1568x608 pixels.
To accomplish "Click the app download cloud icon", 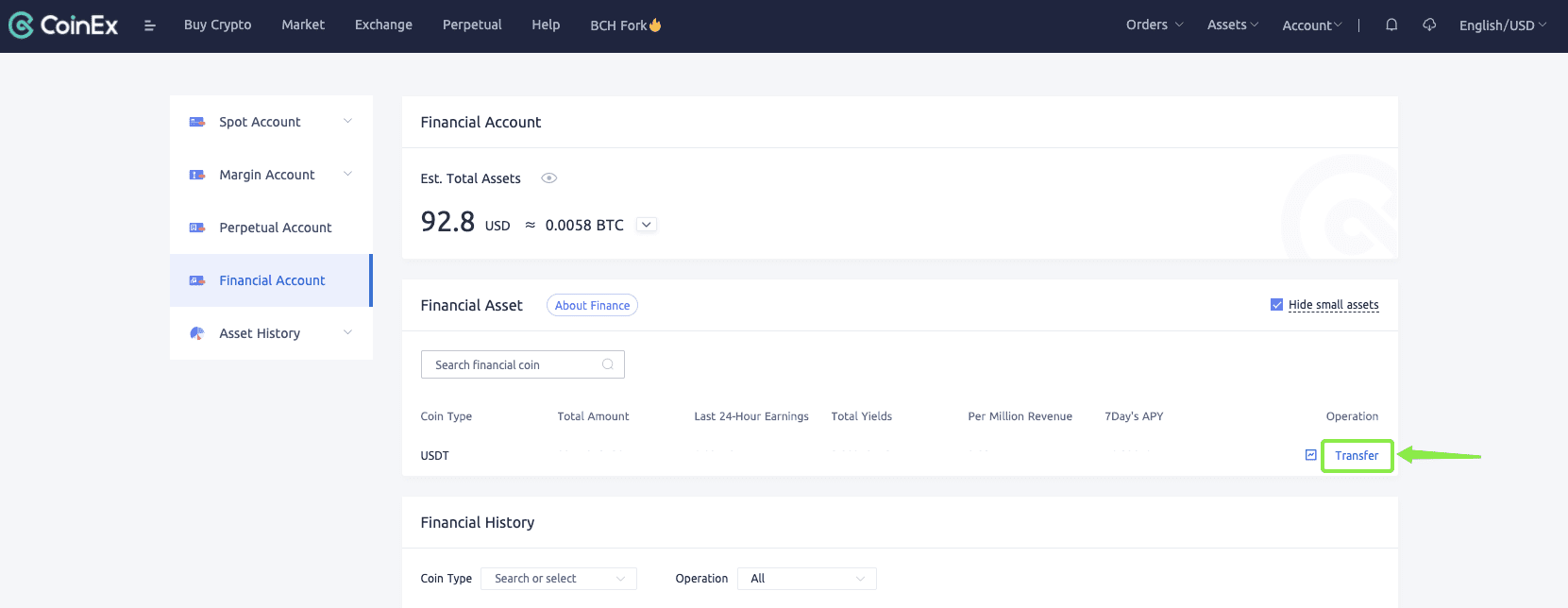I will click(1429, 25).
